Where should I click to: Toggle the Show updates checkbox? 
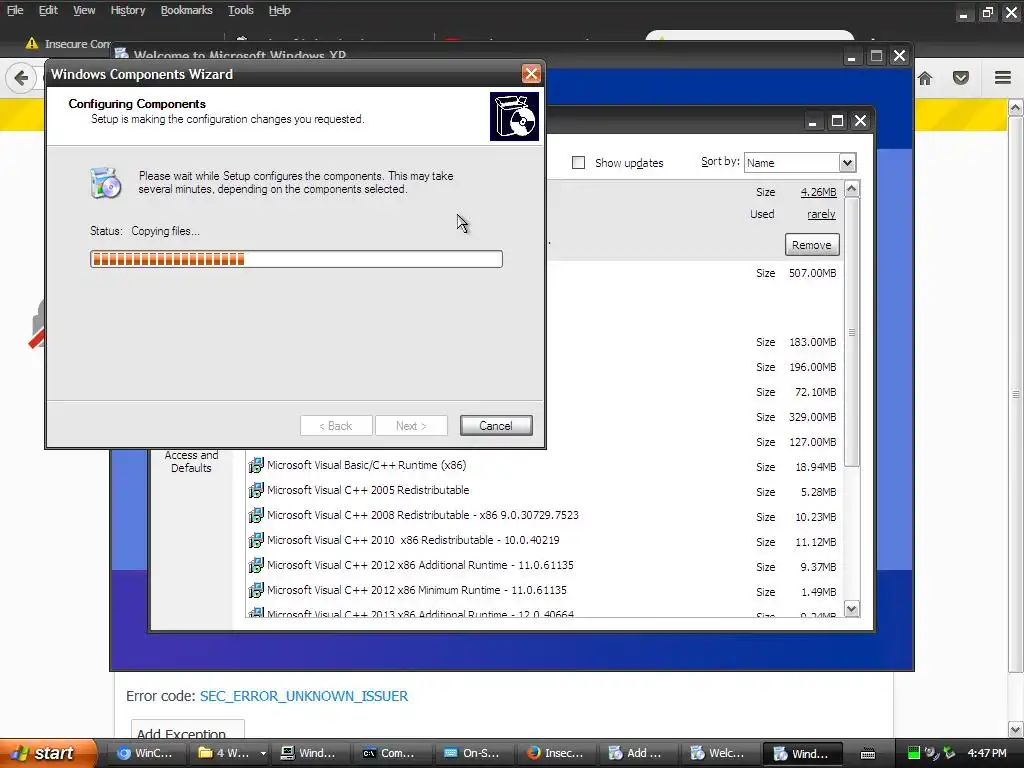point(578,163)
